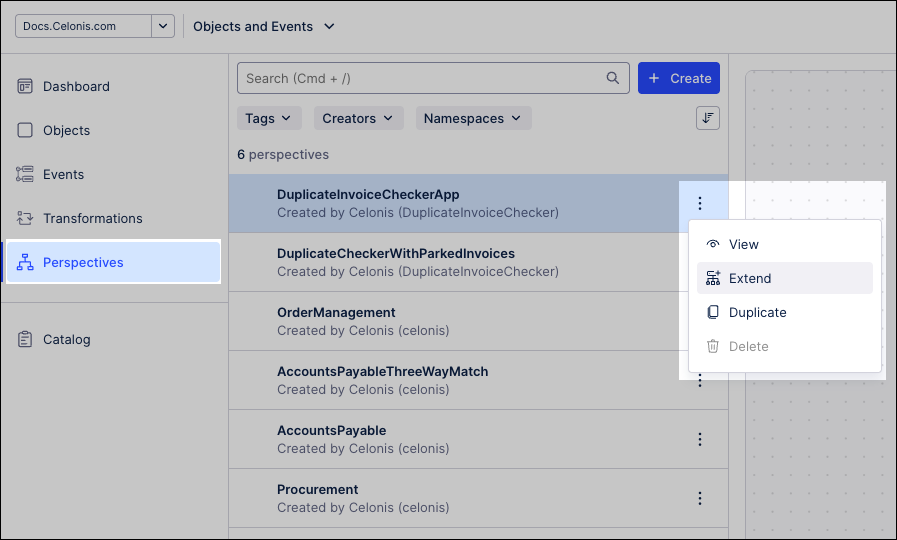897x540 pixels.
Task: Open the Docs.Celonis.com selector dropdown
Action: (95, 26)
